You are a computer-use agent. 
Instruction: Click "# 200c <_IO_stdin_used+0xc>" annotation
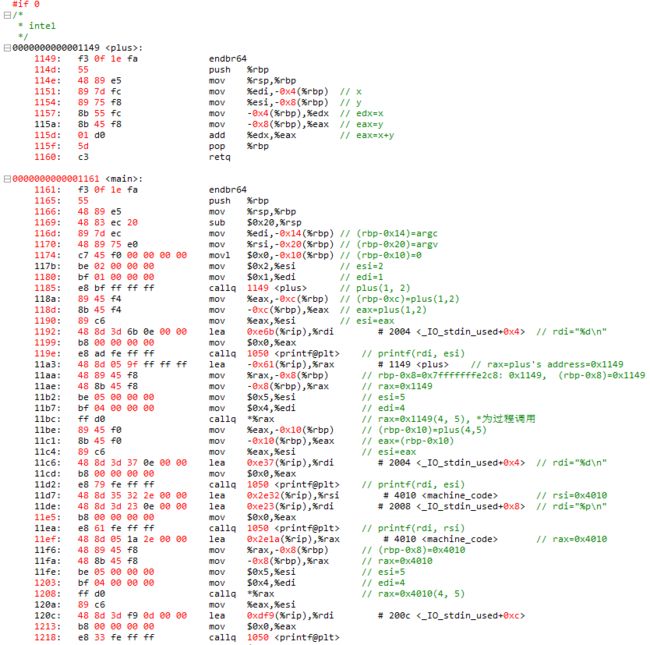[x=451, y=616]
